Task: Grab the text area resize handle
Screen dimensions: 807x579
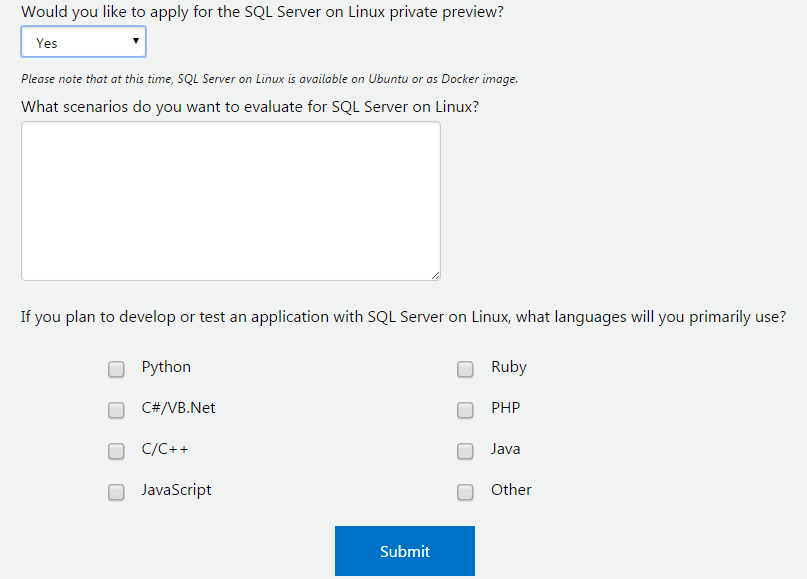Action: point(436,275)
